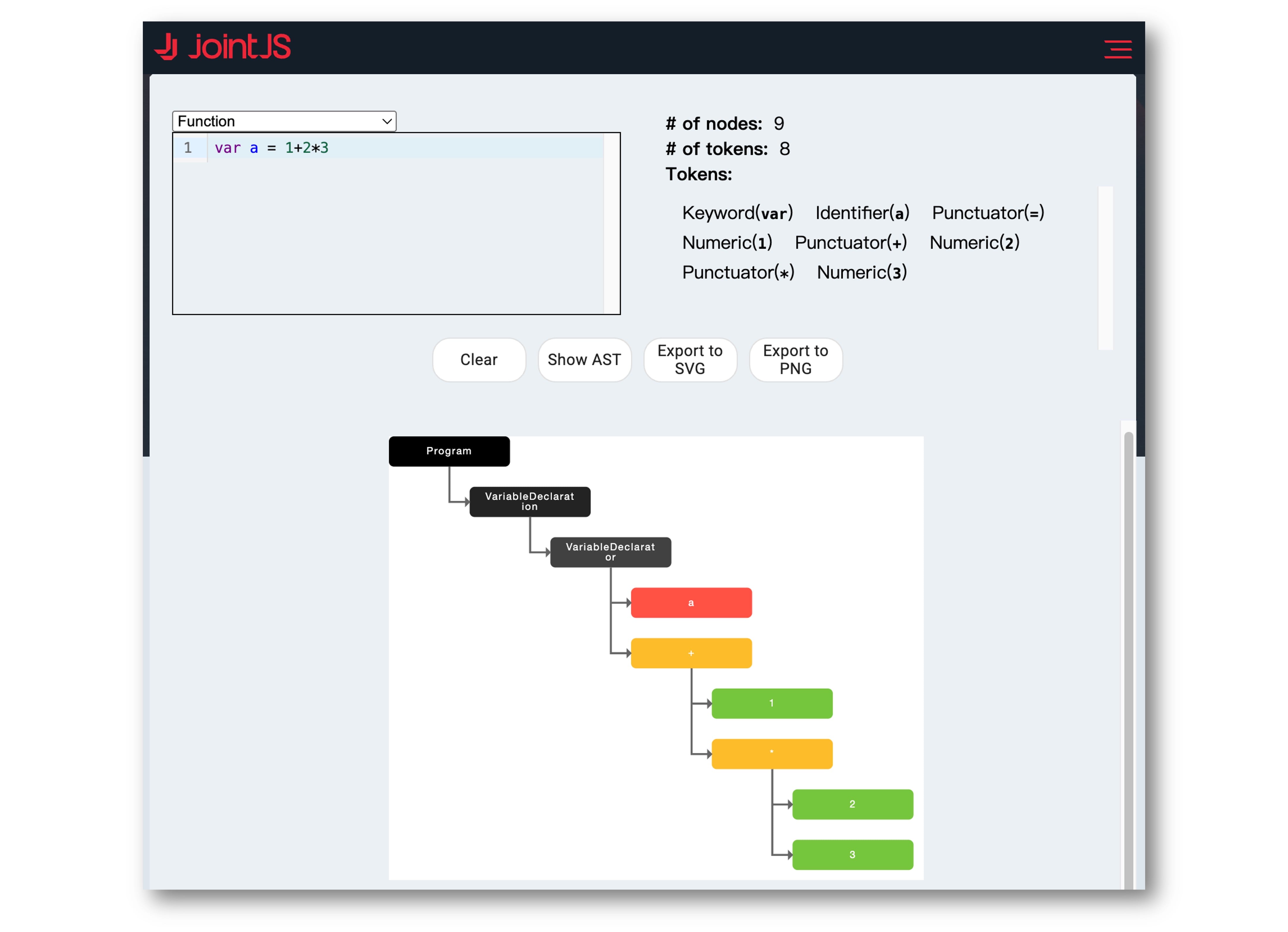Image resolution: width=1288 pixels, height=932 pixels.
Task: Click Export to SVG button
Action: coord(690,360)
